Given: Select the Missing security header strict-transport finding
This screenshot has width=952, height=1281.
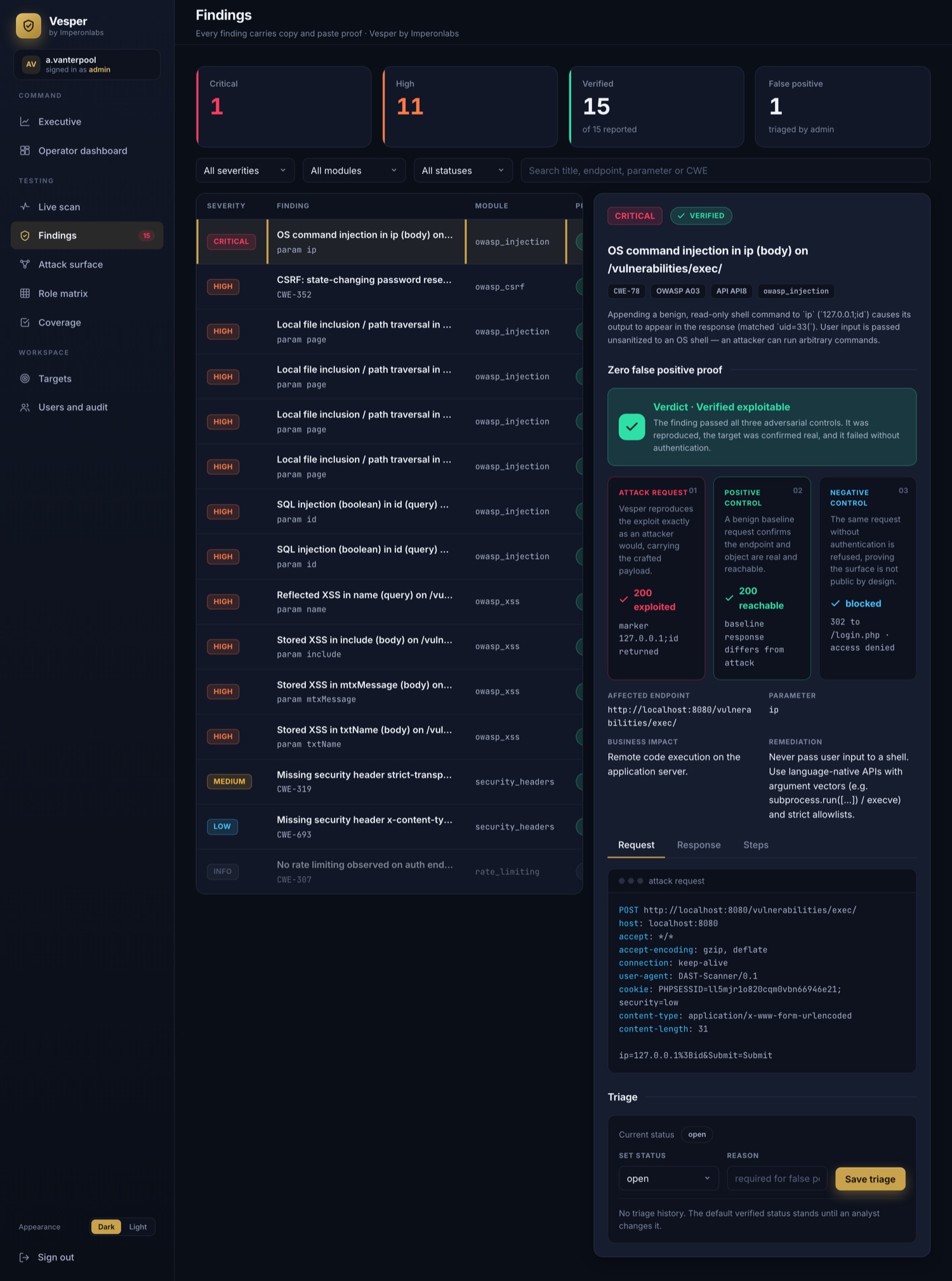Looking at the screenshot, I should click(x=389, y=781).
